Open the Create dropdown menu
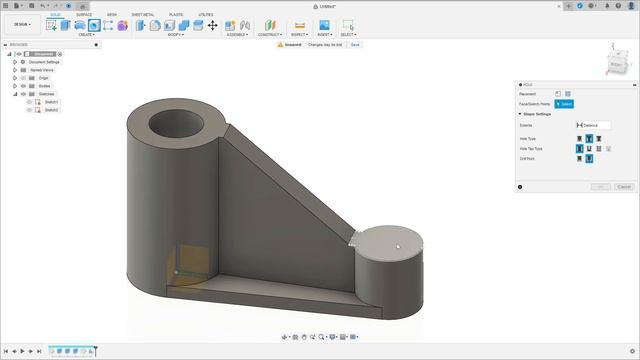Viewport: 640px width, 360px height. 86,35
